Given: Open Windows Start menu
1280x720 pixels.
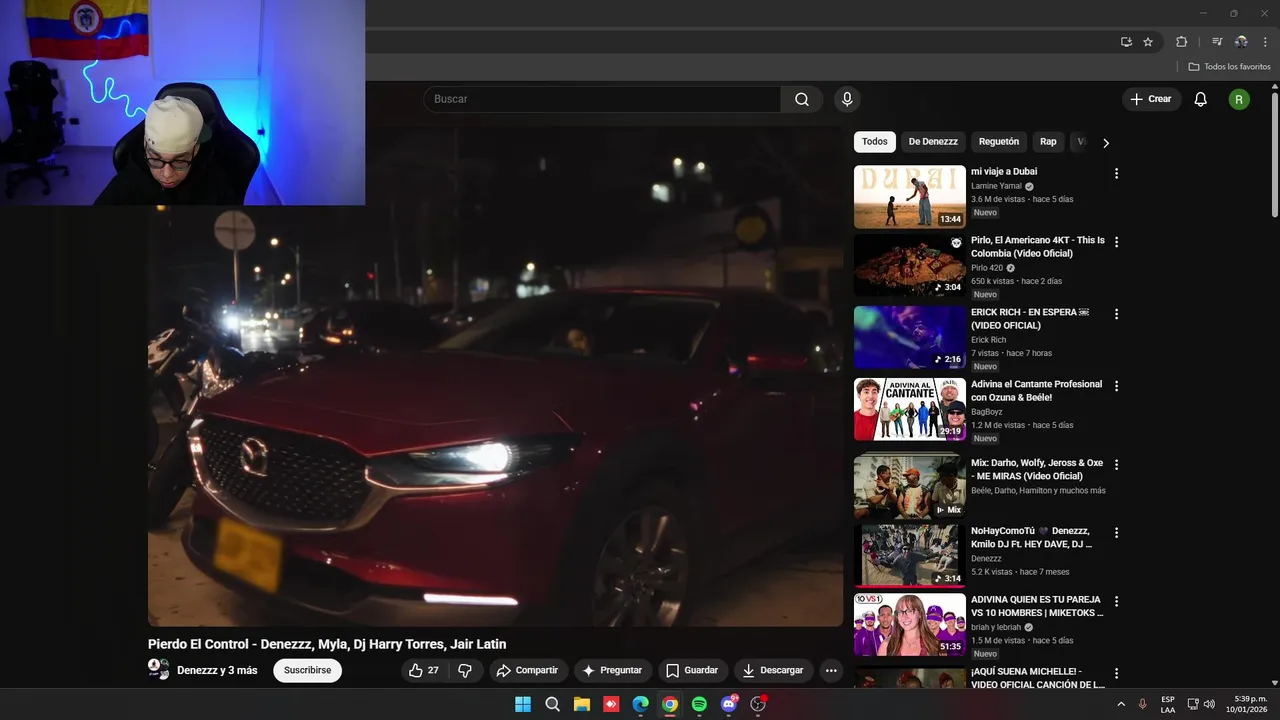Looking at the screenshot, I should coord(523,704).
